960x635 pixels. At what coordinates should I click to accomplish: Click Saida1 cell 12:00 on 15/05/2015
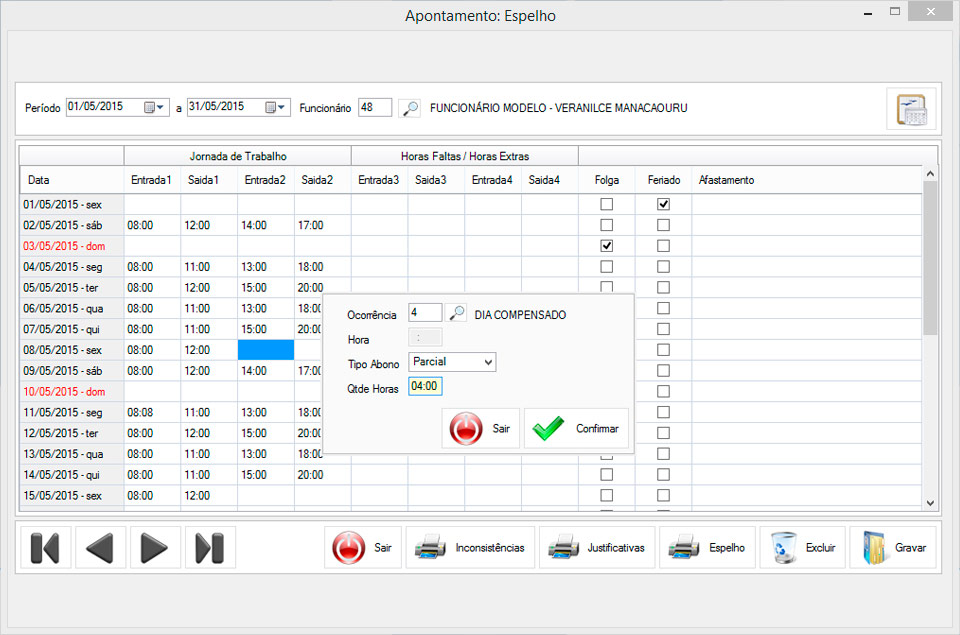209,496
